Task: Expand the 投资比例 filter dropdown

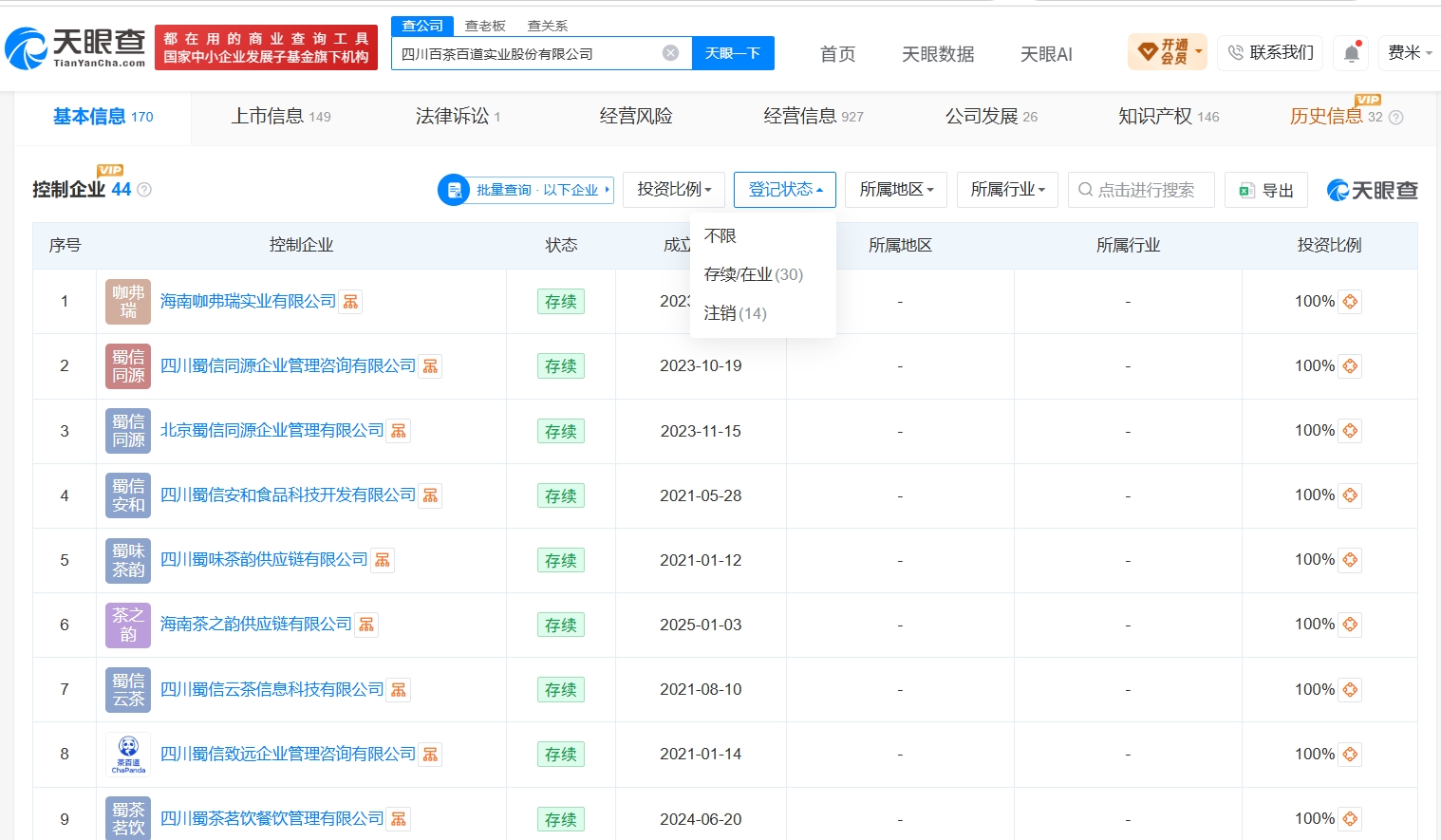Action: [x=674, y=190]
